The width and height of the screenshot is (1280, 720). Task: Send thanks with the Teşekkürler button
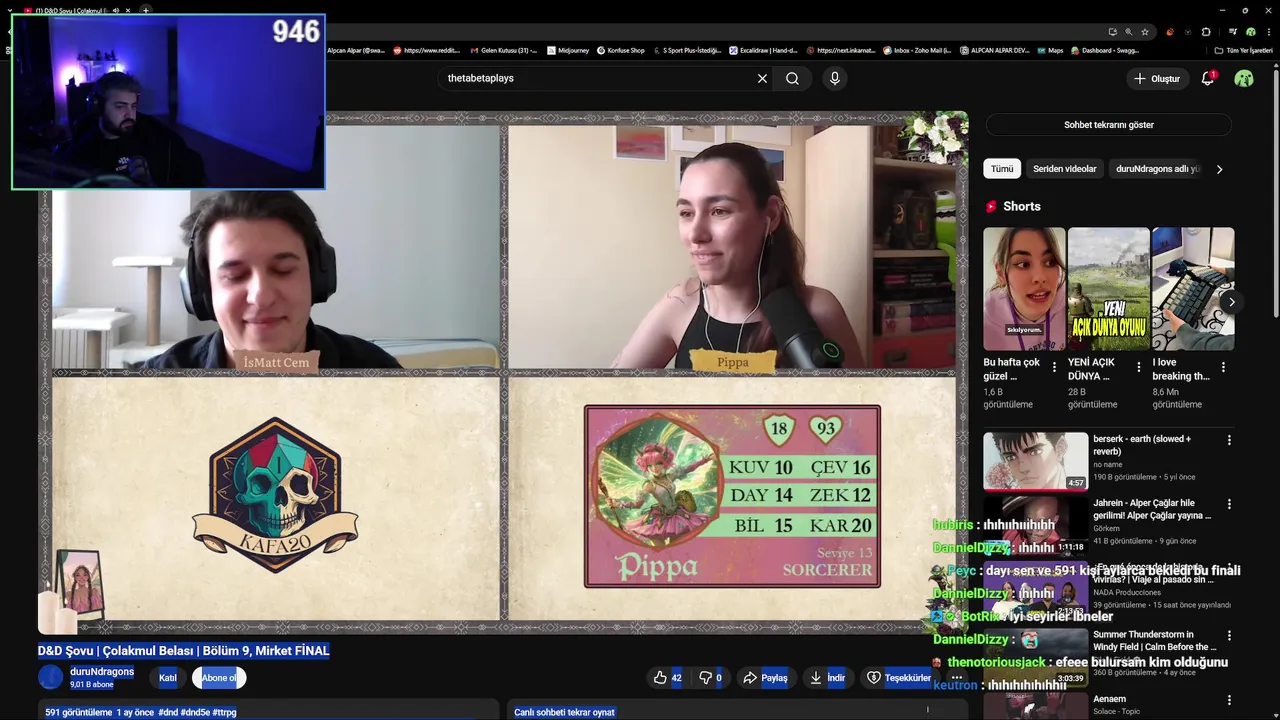click(899, 678)
